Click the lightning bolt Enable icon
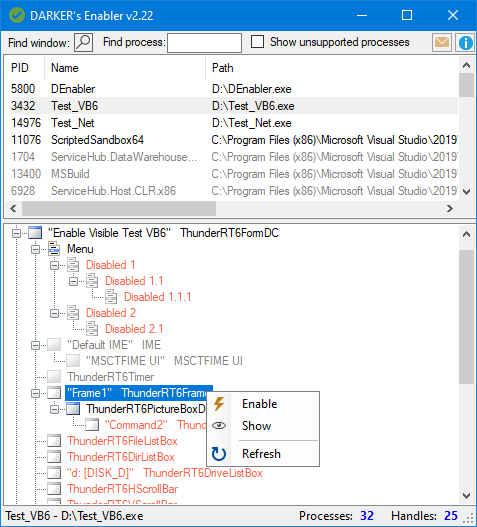 (219, 404)
